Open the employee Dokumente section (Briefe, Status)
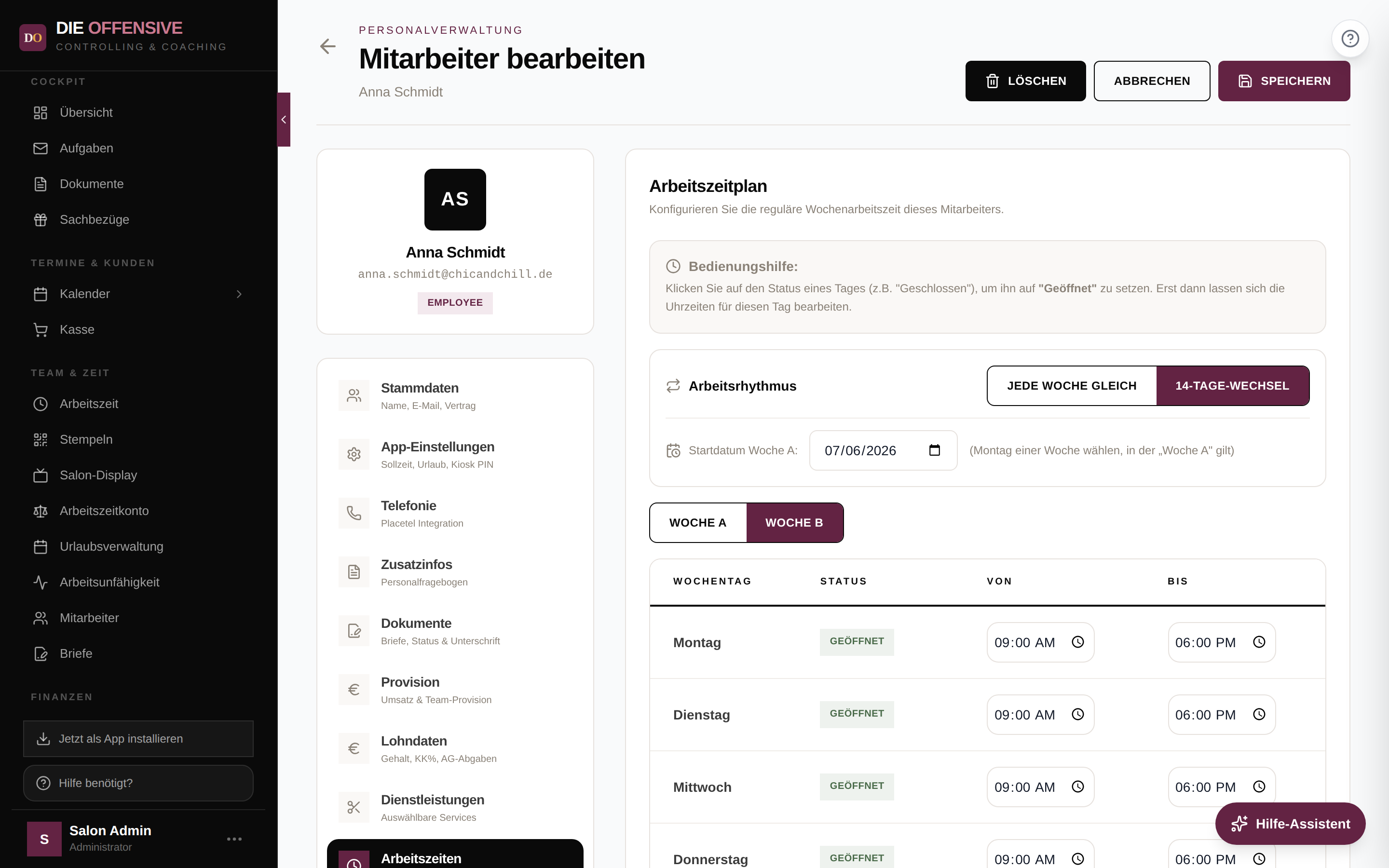 (x=455, y=631)
